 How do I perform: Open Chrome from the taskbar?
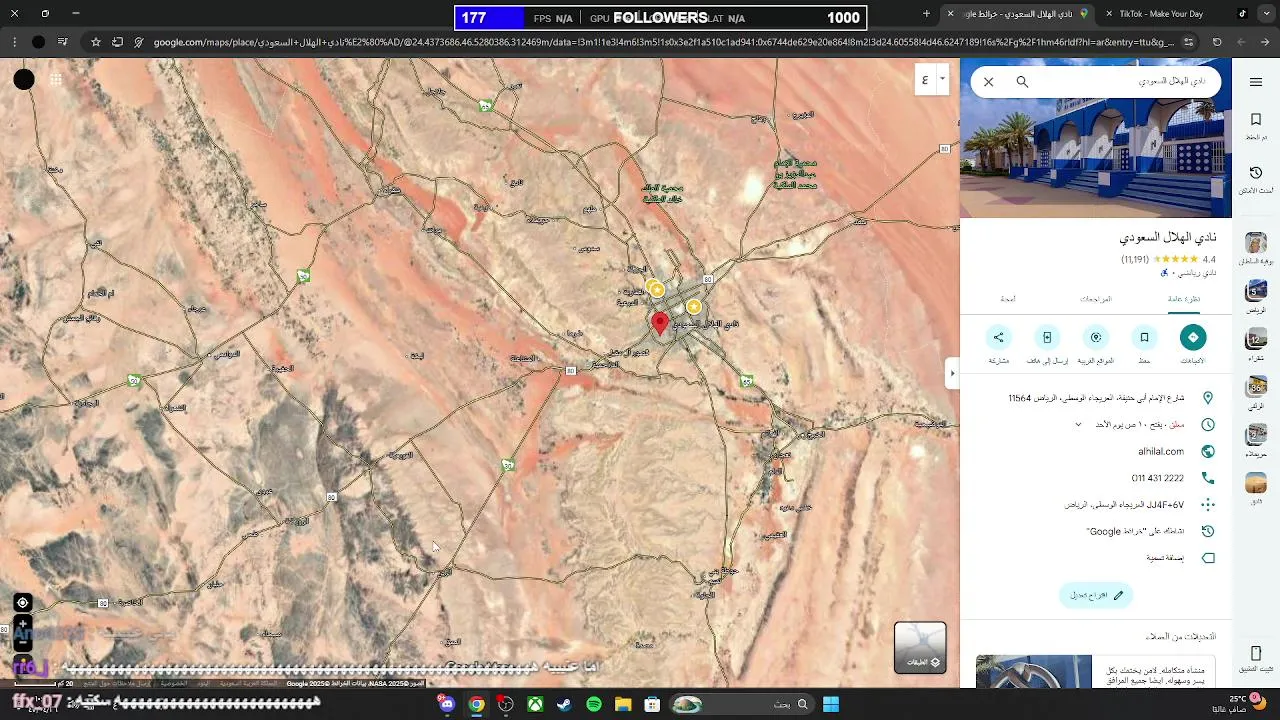click(477, 704)
